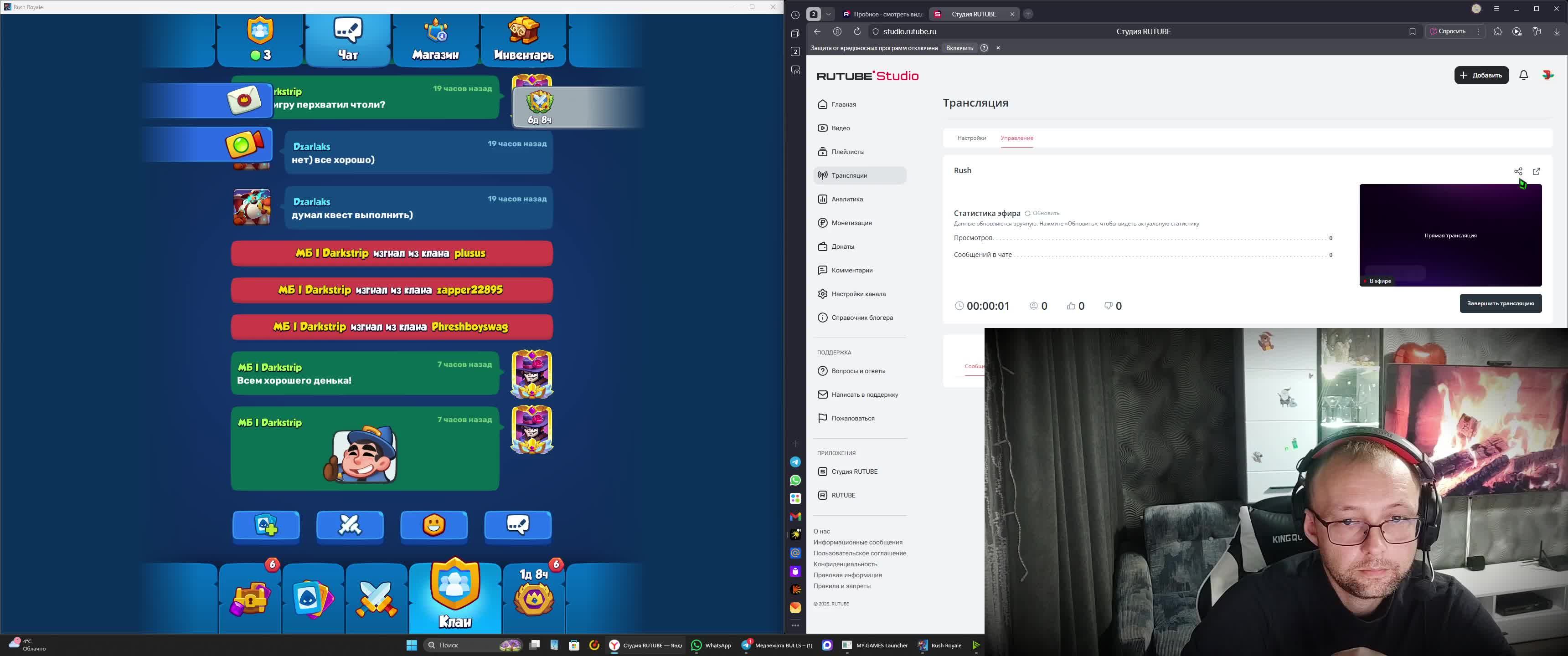Viewport: 1568px width, 656px height.
Task: Dismiss the malware protection notification bar
Action: pyautogui.click(x=998, y=47)
